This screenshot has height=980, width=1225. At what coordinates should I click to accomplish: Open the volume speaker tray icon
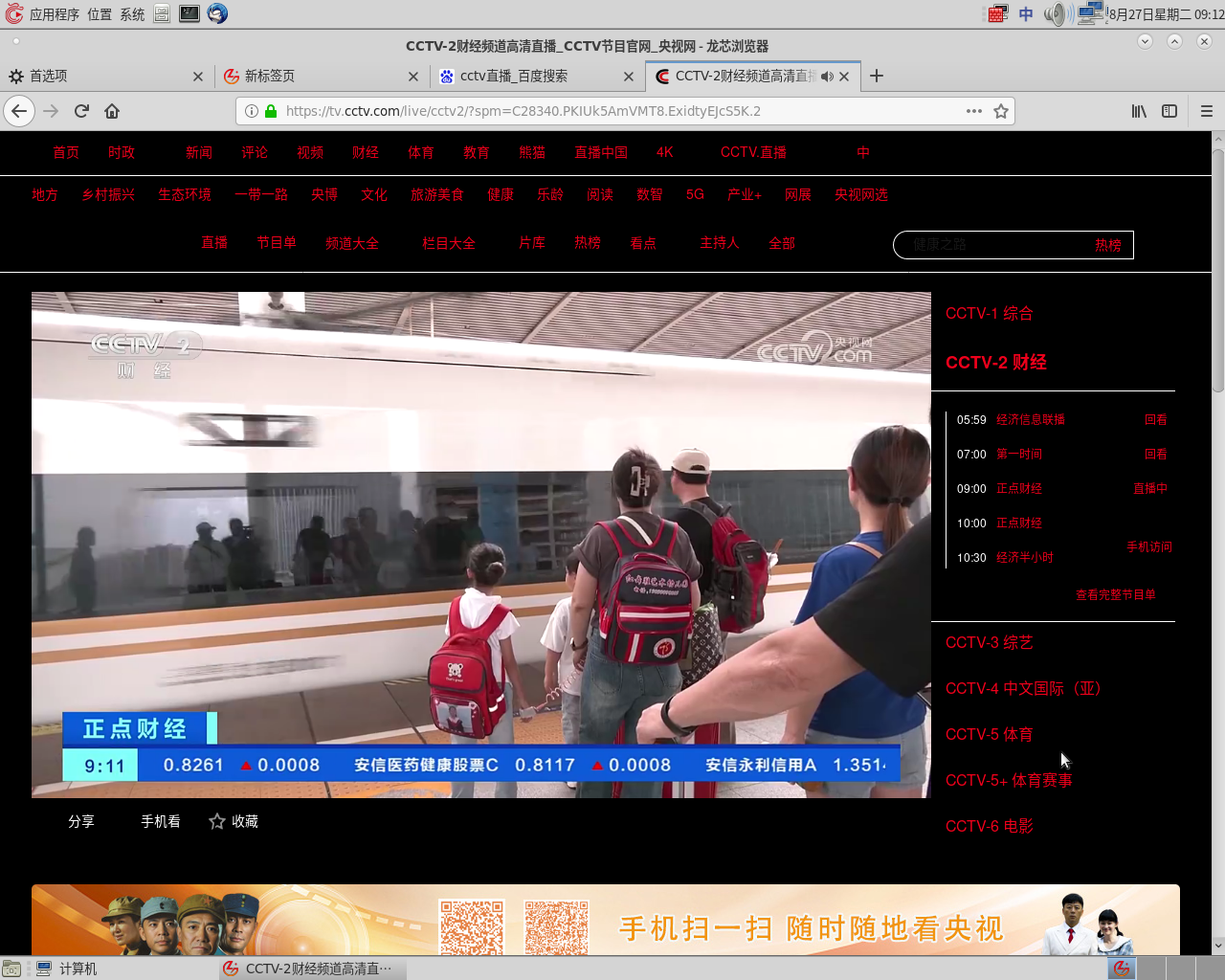(1056, 13)
